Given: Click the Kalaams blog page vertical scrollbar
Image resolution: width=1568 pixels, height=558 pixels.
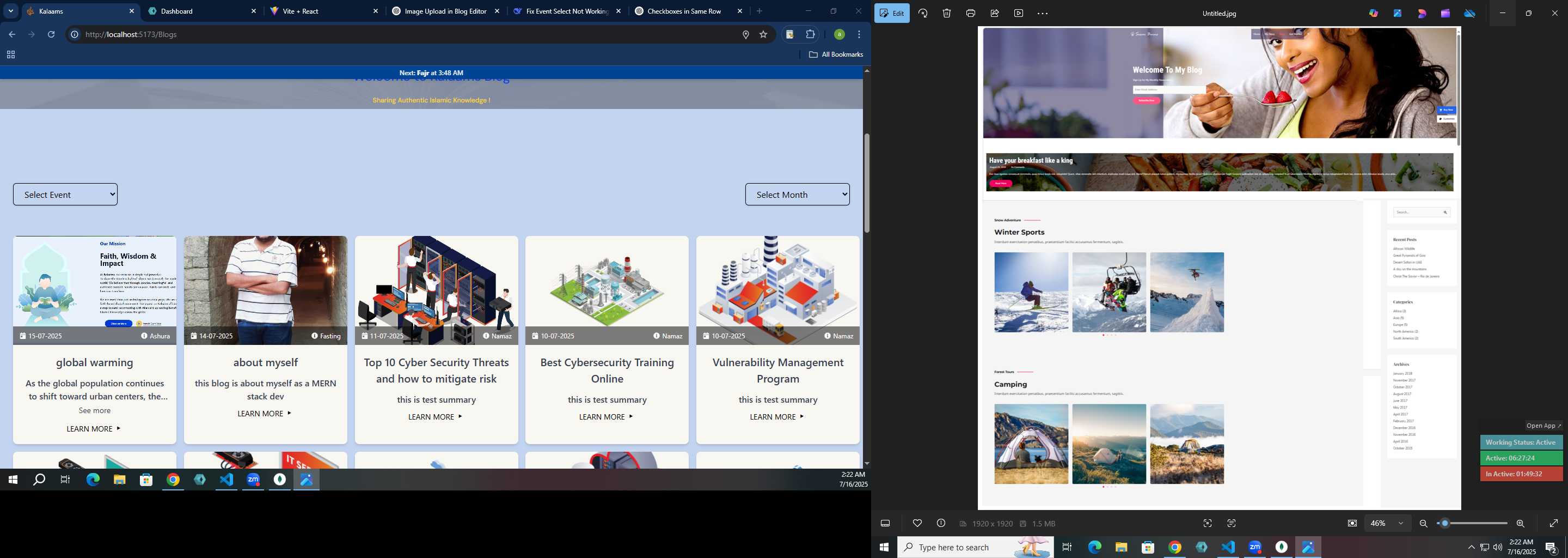Looking at the screenshot, I should click(866, 183).
